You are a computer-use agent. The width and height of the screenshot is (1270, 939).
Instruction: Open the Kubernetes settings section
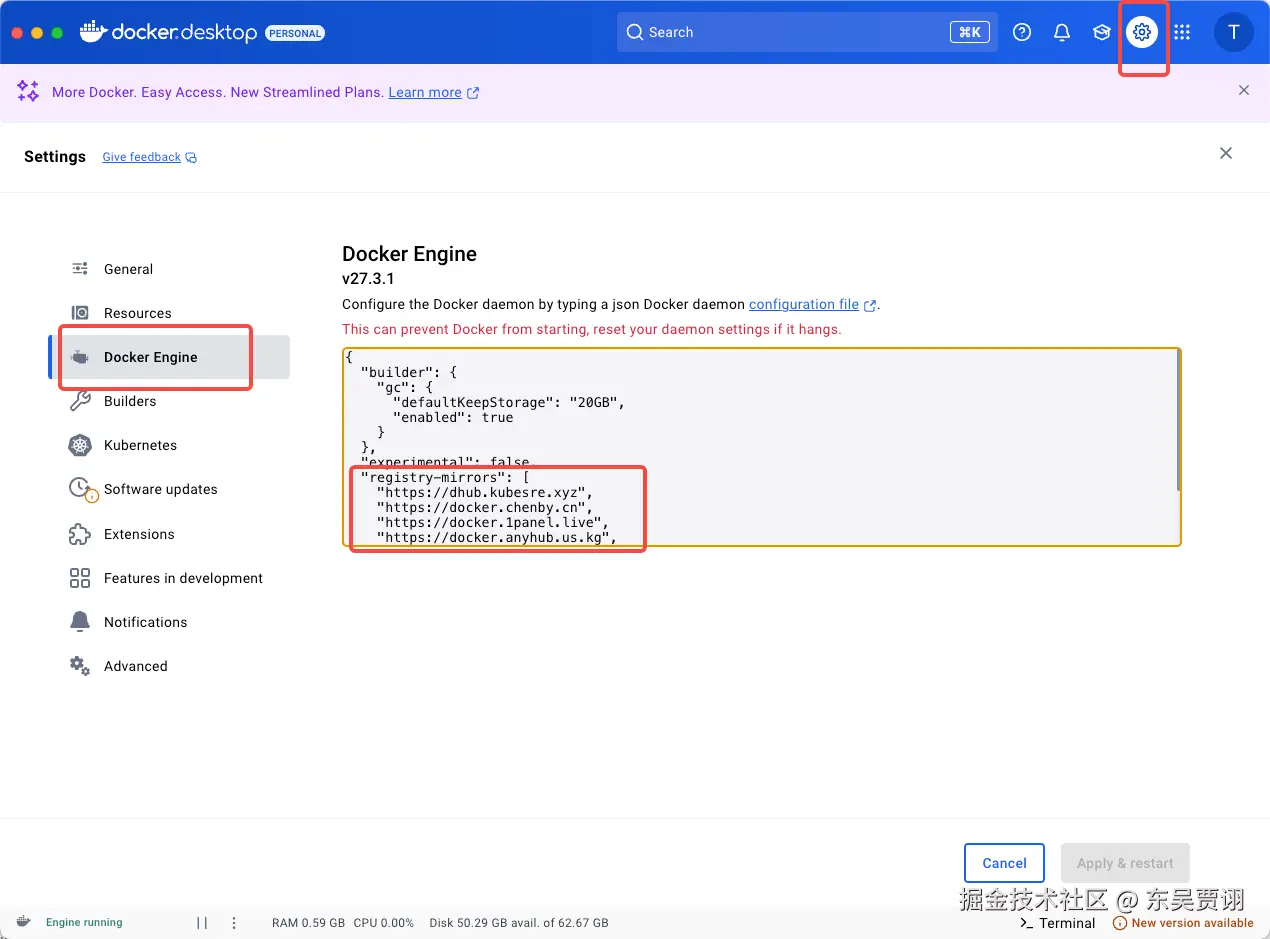pyautogui.click(x=140, y=445)
